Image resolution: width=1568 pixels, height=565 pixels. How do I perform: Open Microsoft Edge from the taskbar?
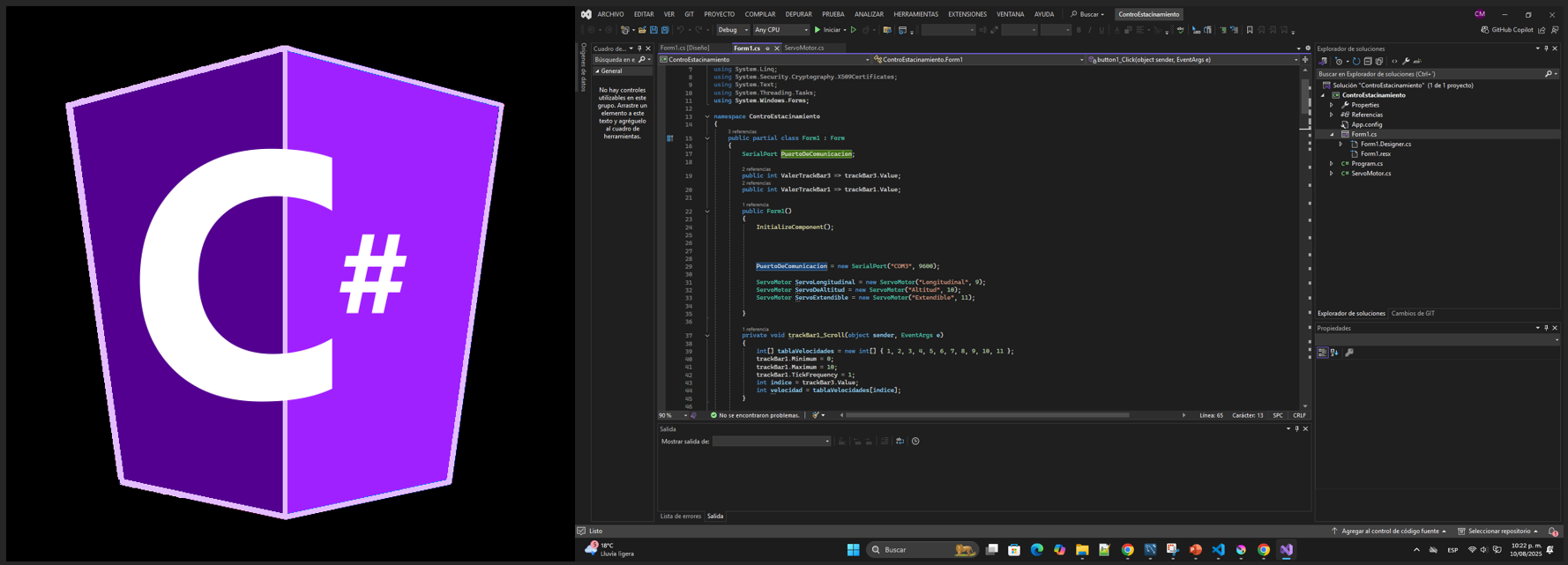click(1037, 550)
